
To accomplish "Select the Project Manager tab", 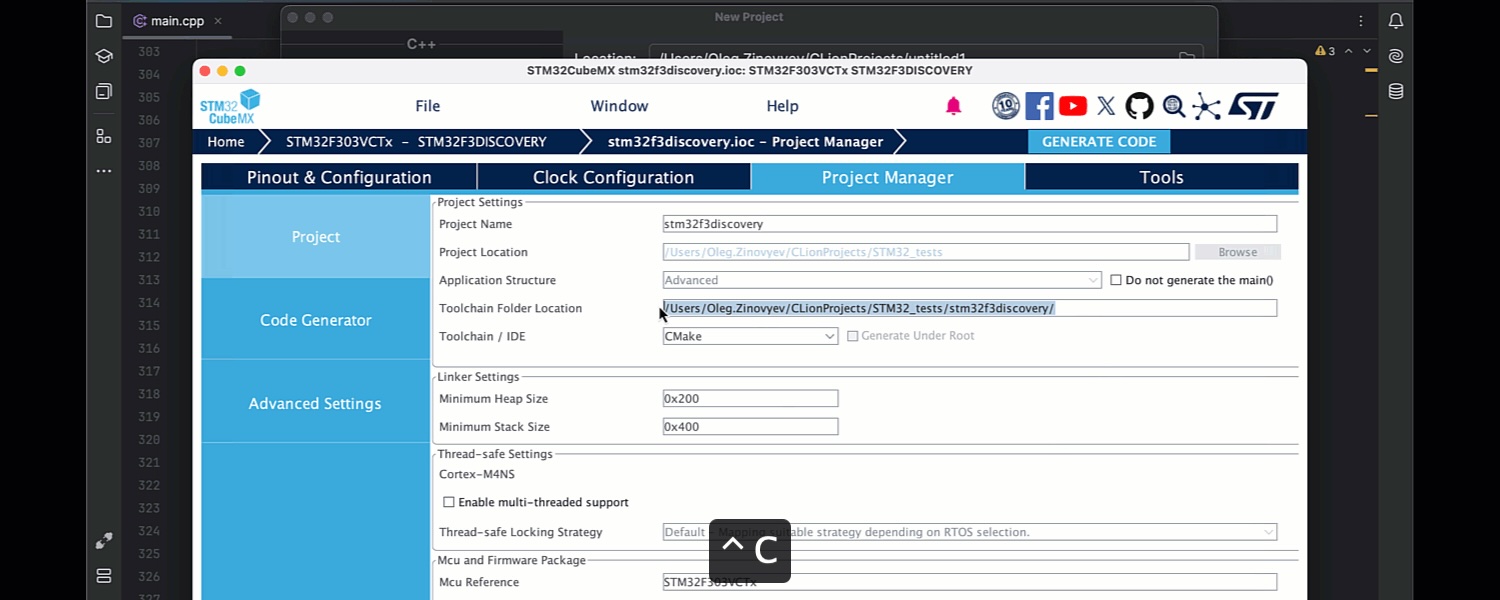I will pyautogui.click(x=888, y=177).
